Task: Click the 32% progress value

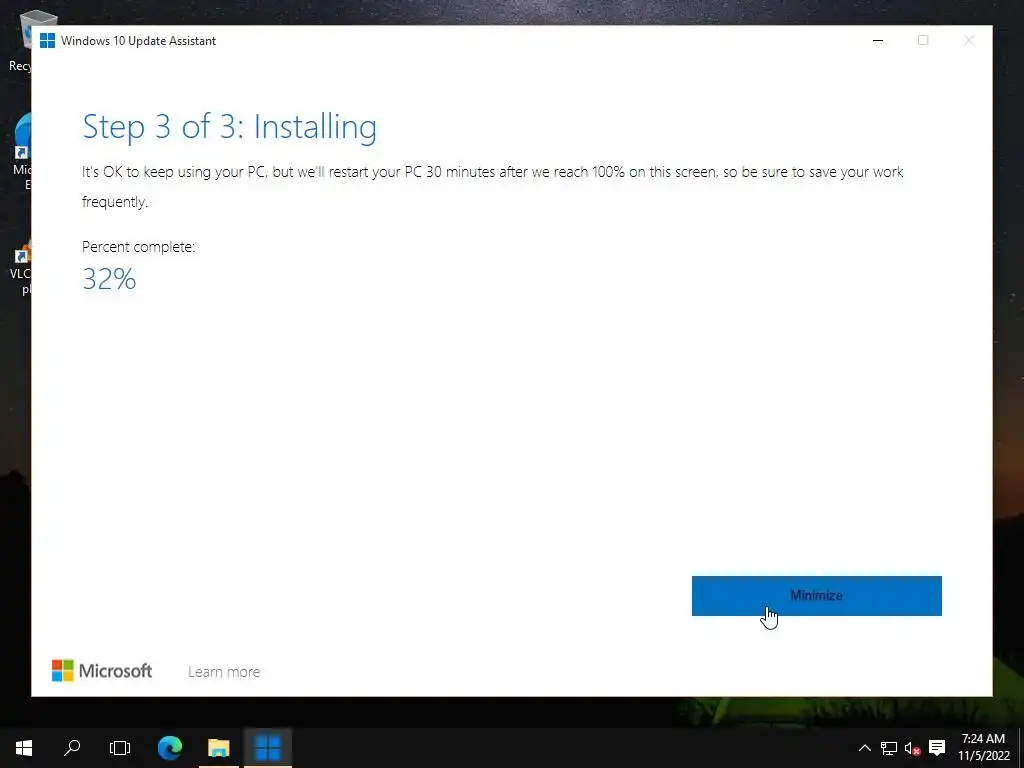Action: [109, 279]
